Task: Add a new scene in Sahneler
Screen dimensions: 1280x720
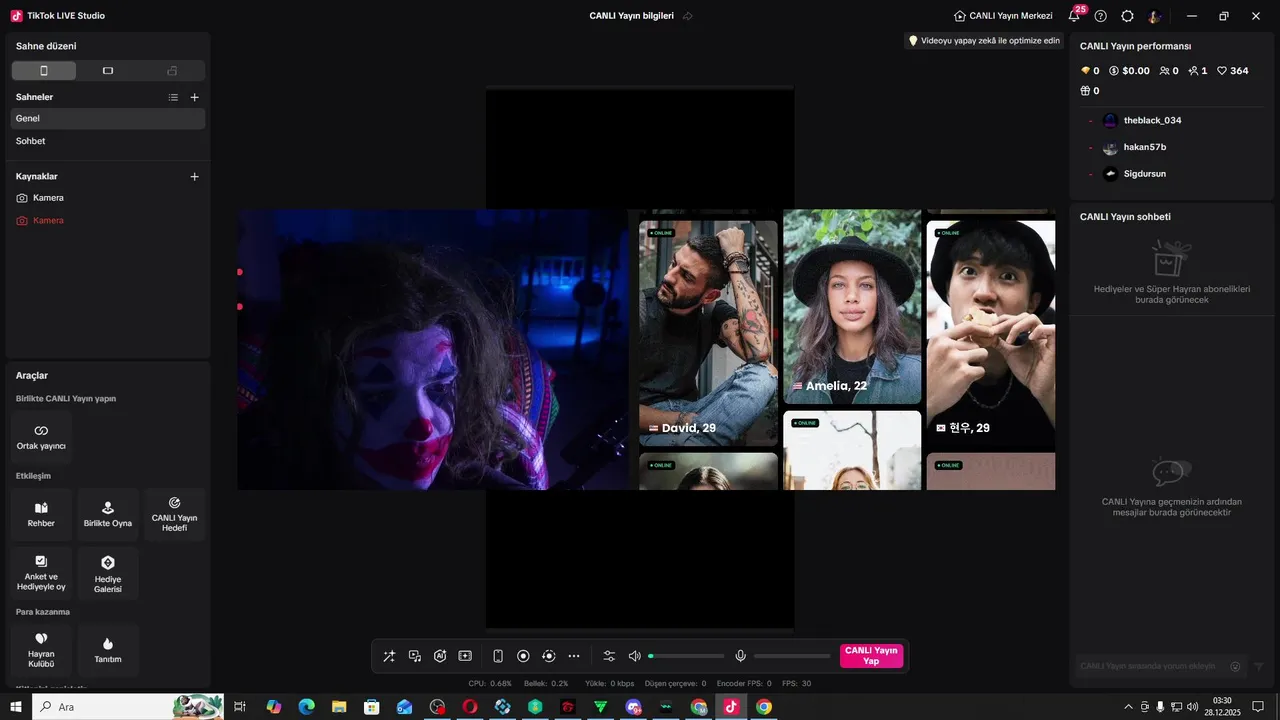Action: (195, 97)
